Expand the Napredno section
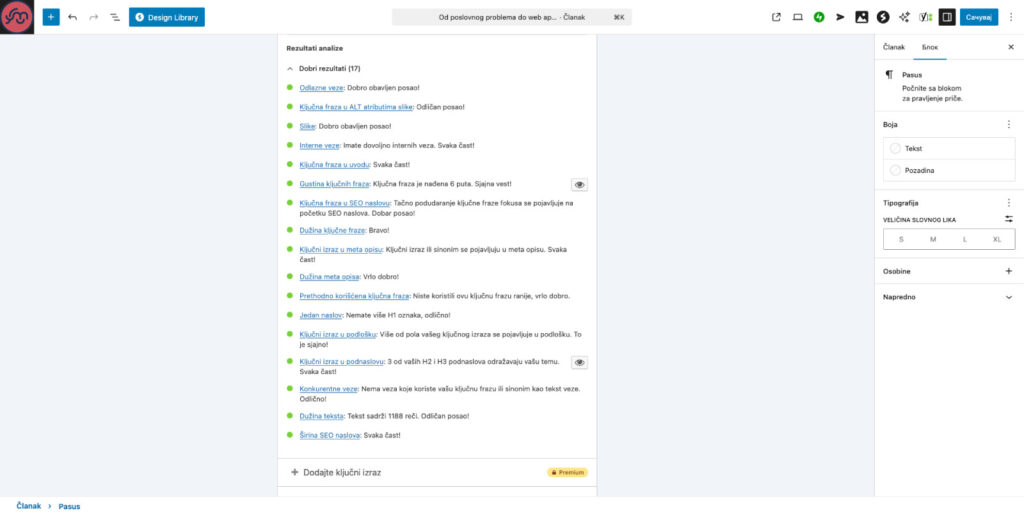Viewport: 1024px width, 515px height. pyautogui.click(x=949, y=296)
